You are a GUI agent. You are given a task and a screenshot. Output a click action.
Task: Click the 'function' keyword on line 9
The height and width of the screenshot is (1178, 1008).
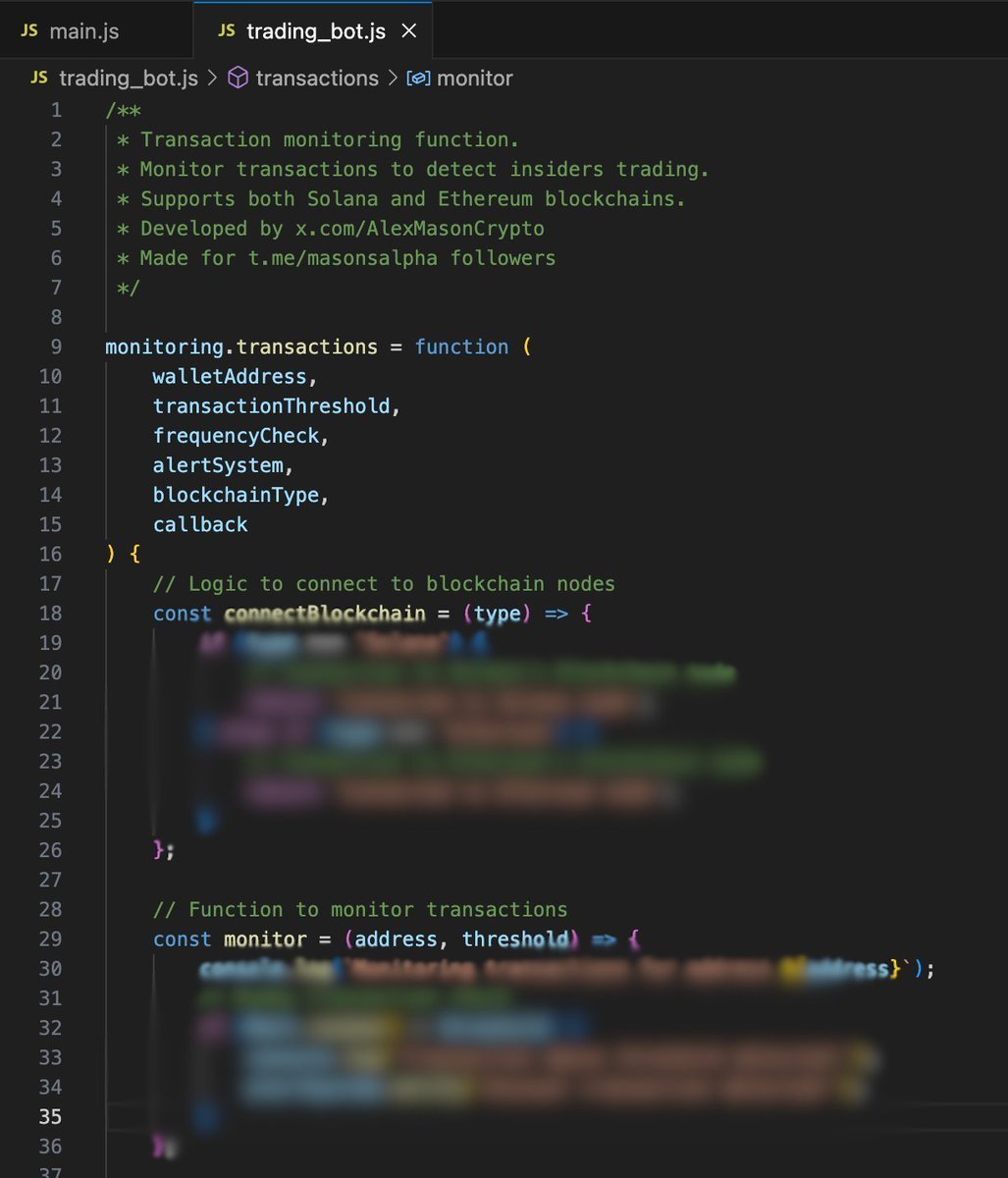(461, 347)
